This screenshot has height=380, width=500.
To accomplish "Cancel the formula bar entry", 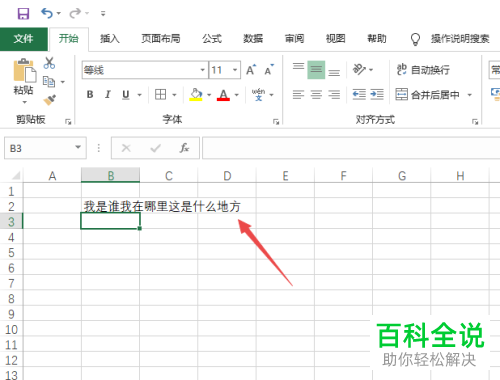I will pos(126,148).
